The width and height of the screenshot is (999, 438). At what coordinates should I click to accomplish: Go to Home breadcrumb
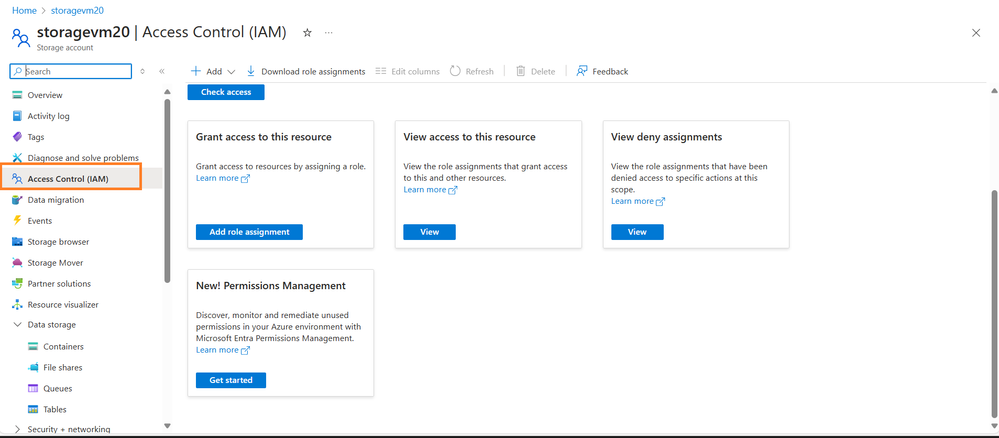(x=24, y=11)
